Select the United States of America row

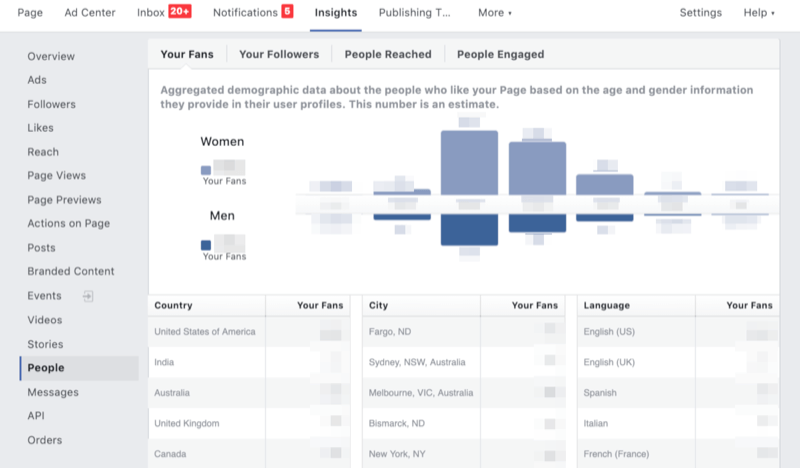pyautogui.click(x=205, y=332)
